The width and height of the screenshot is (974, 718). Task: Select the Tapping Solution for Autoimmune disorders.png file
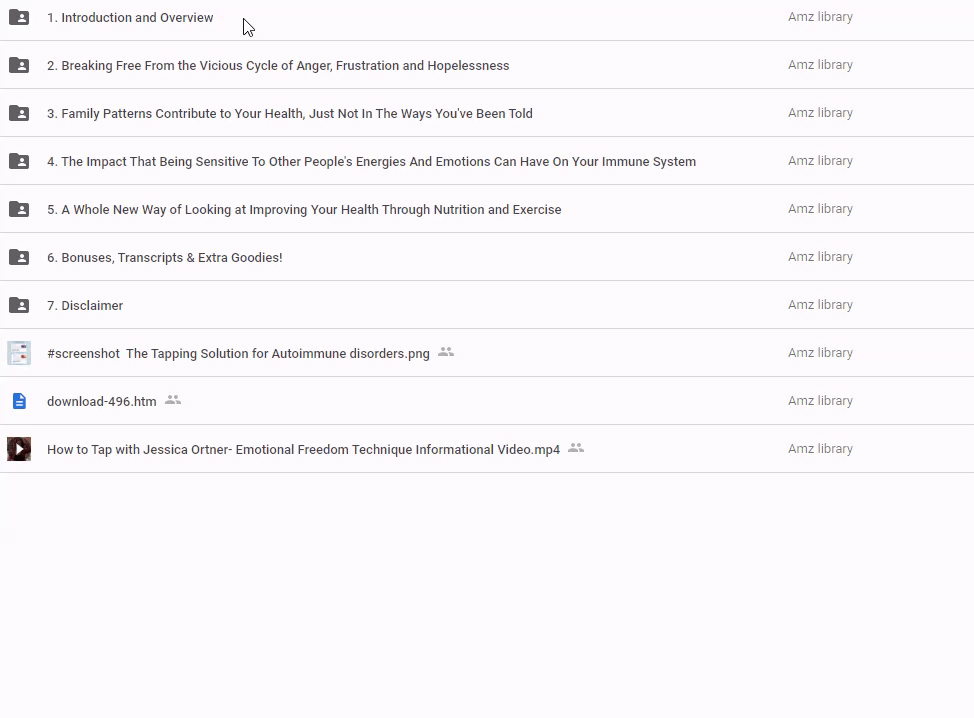tap(238, 354)
